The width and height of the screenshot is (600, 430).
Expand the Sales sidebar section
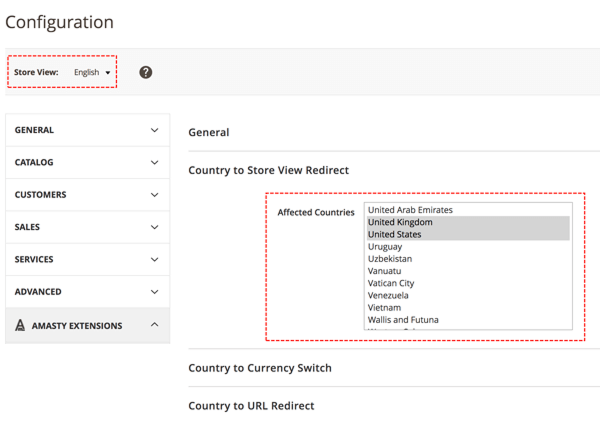coord(87,227)
